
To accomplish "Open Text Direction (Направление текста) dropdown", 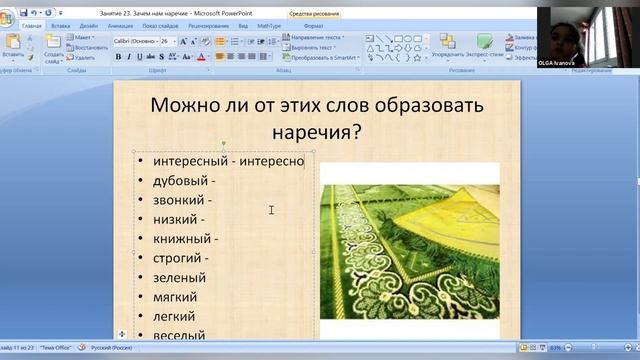I will click(x=313, y=37).
